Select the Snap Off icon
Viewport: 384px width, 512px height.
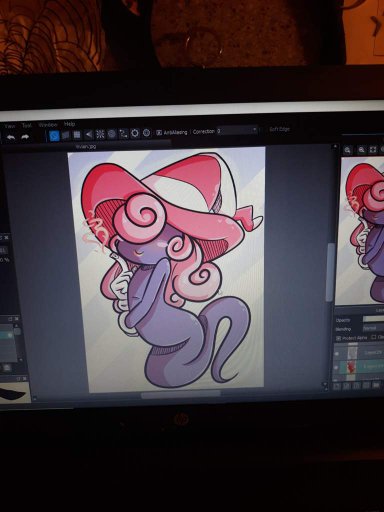(55, 135)
